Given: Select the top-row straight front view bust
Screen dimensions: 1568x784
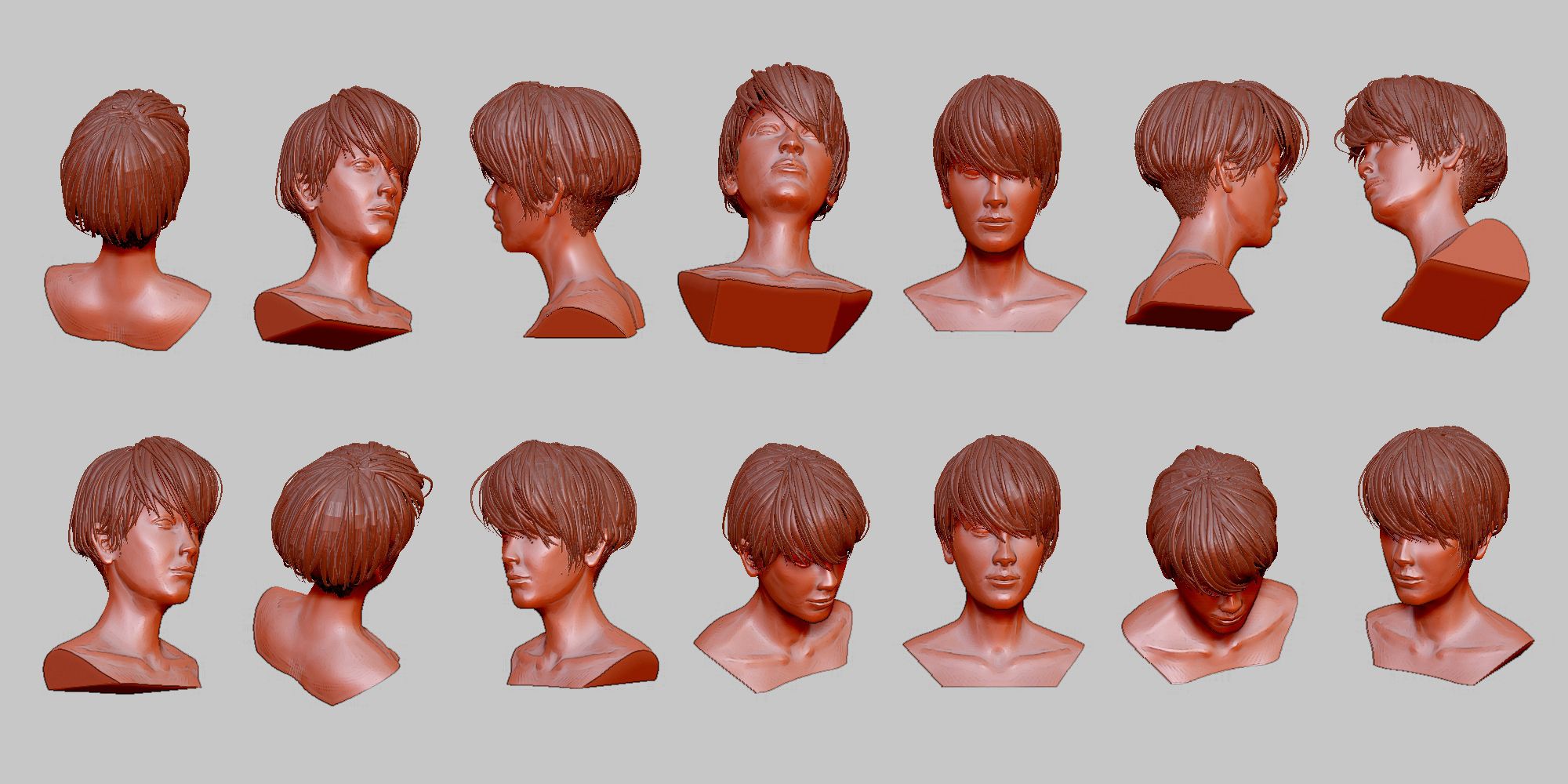Looking at the screenshot, I should (995, 203).
